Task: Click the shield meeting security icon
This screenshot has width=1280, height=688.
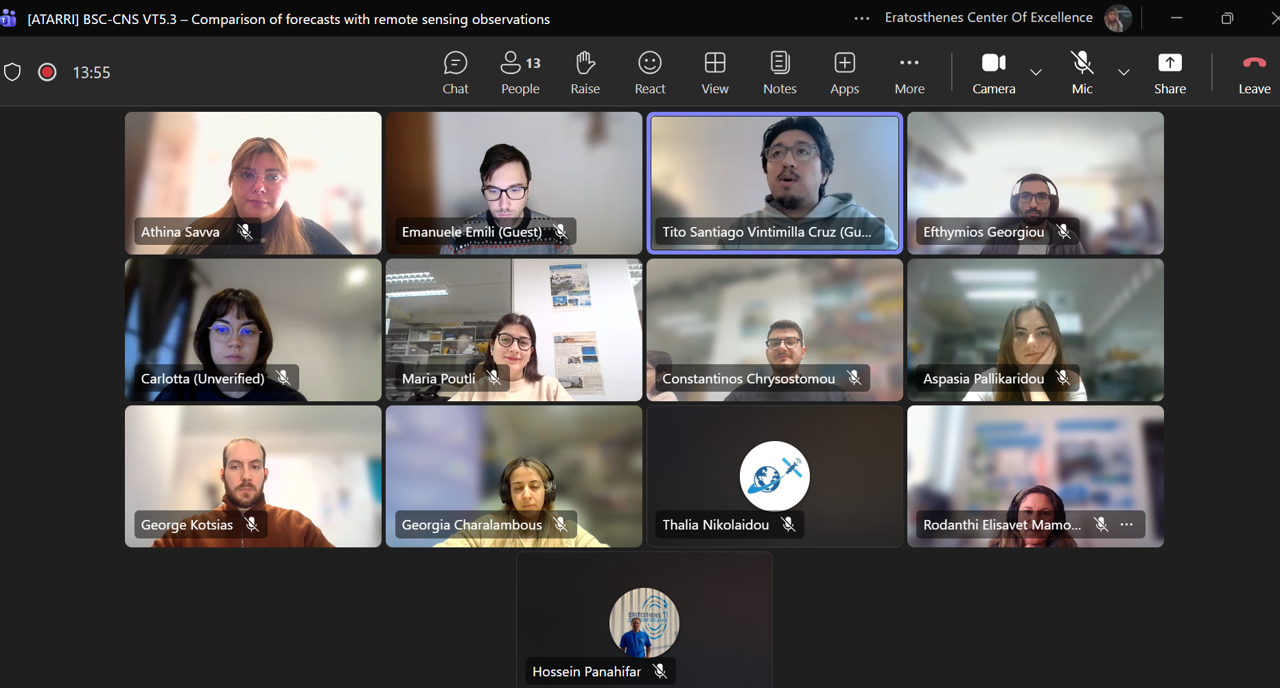Action: point(13,72)
